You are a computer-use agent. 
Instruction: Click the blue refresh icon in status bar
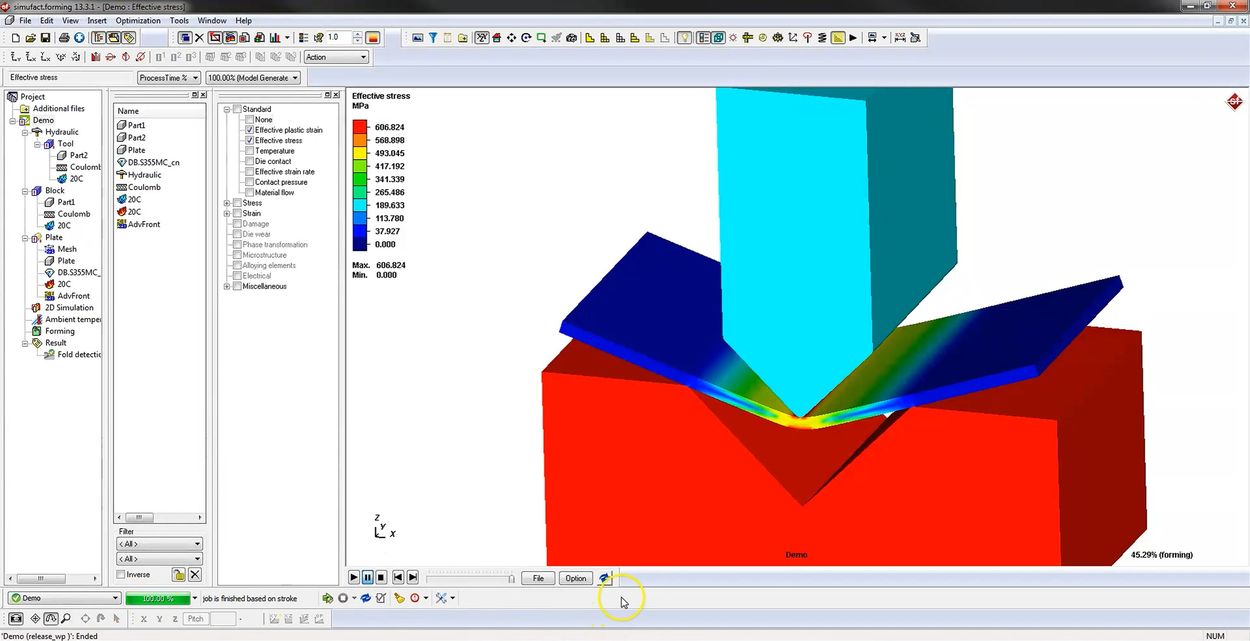[366, 598]
